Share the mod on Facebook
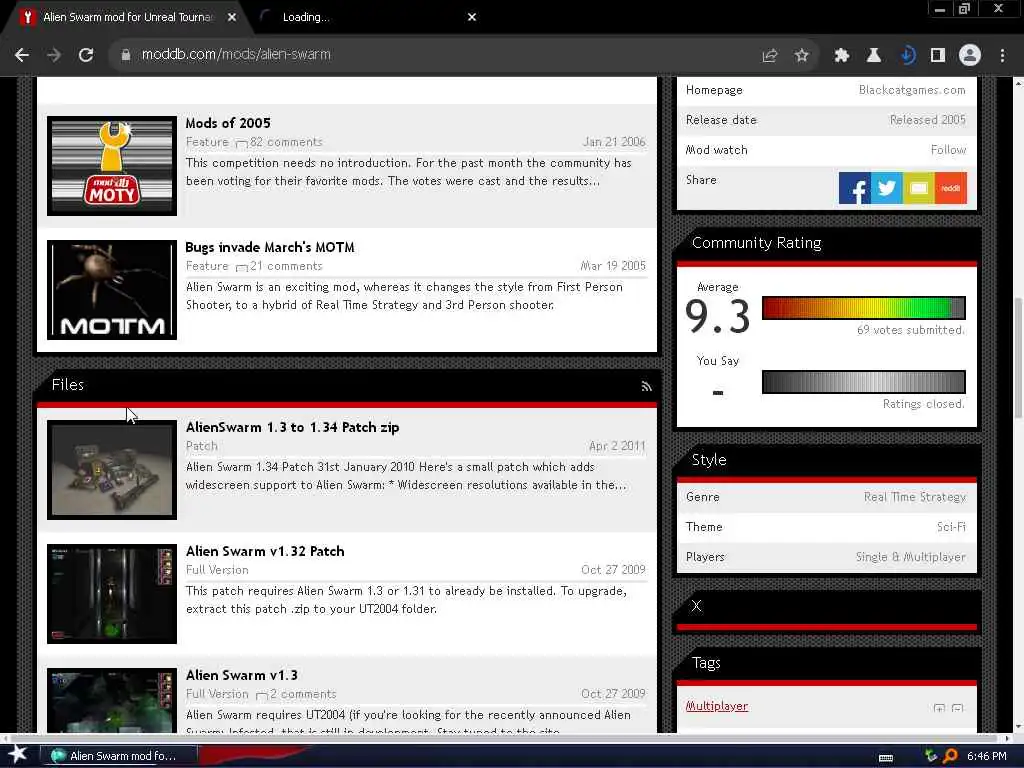This screenshot has height=768, width=1024. [x=855, y=188]
